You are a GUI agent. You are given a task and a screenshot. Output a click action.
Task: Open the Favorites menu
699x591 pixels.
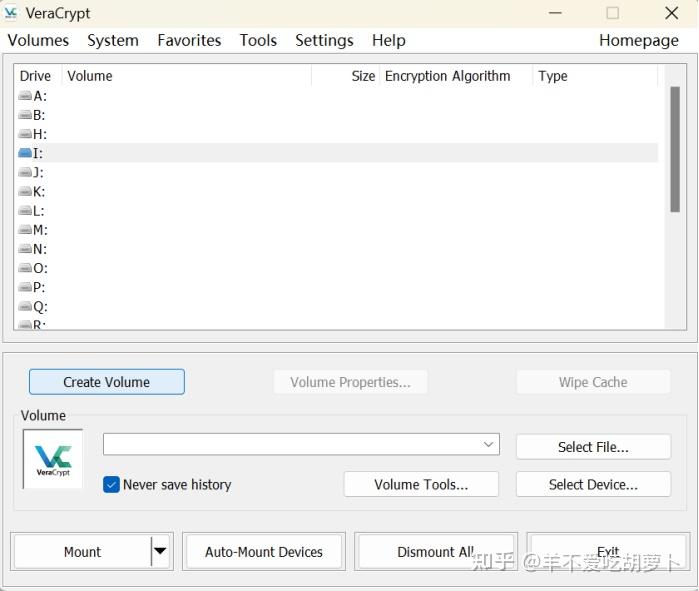(x=189, y=41)
